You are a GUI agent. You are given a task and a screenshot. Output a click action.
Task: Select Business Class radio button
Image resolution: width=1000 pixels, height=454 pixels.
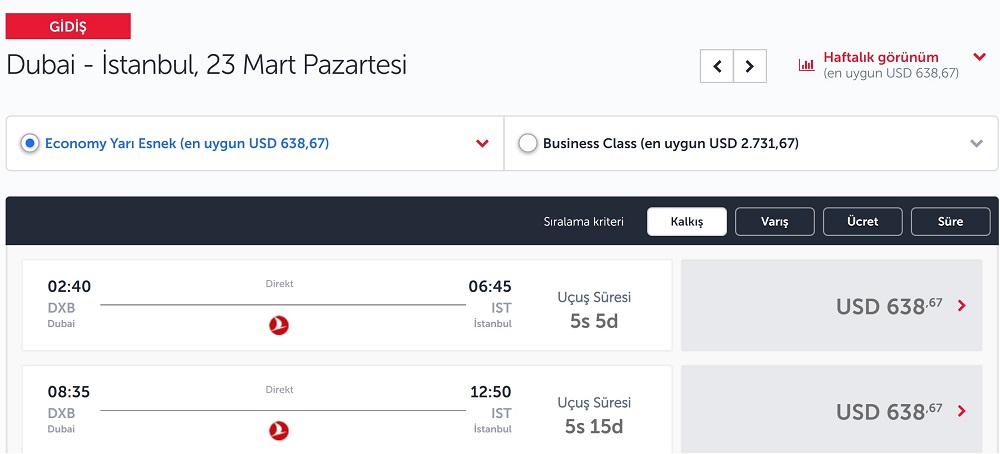tap(527, 143)
